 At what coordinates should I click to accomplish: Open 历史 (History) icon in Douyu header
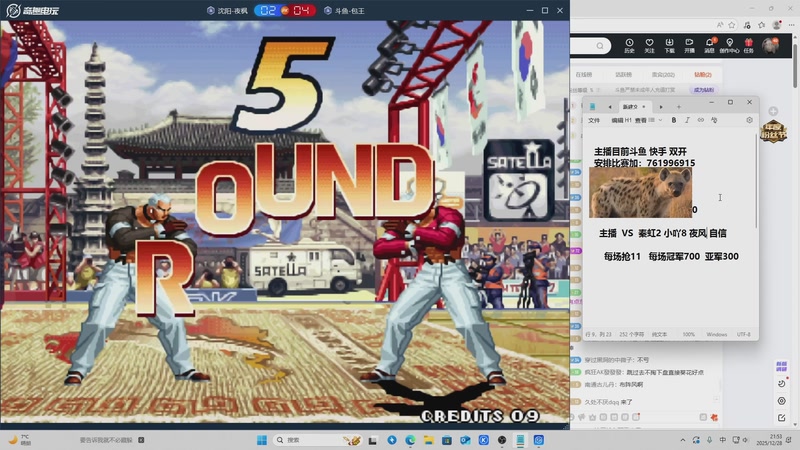point(629,45)
